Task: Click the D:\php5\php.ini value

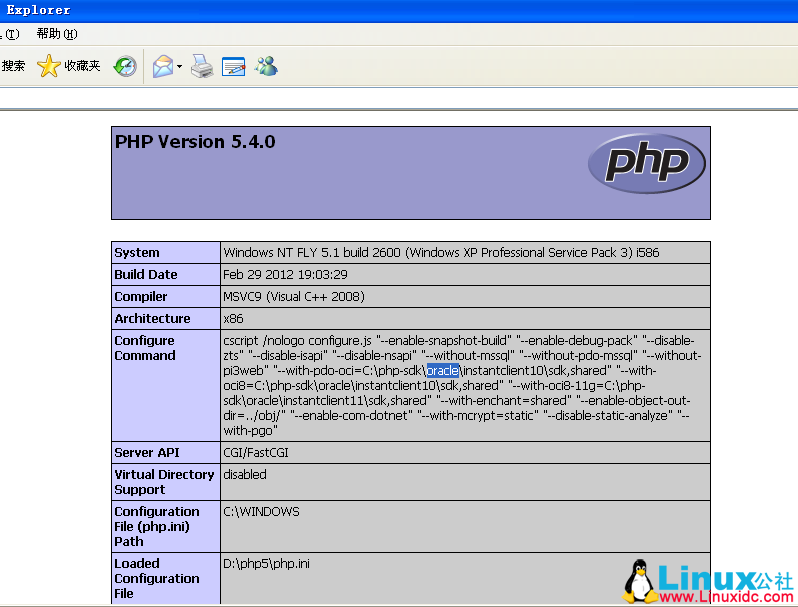Action: (x=266, y=564)
